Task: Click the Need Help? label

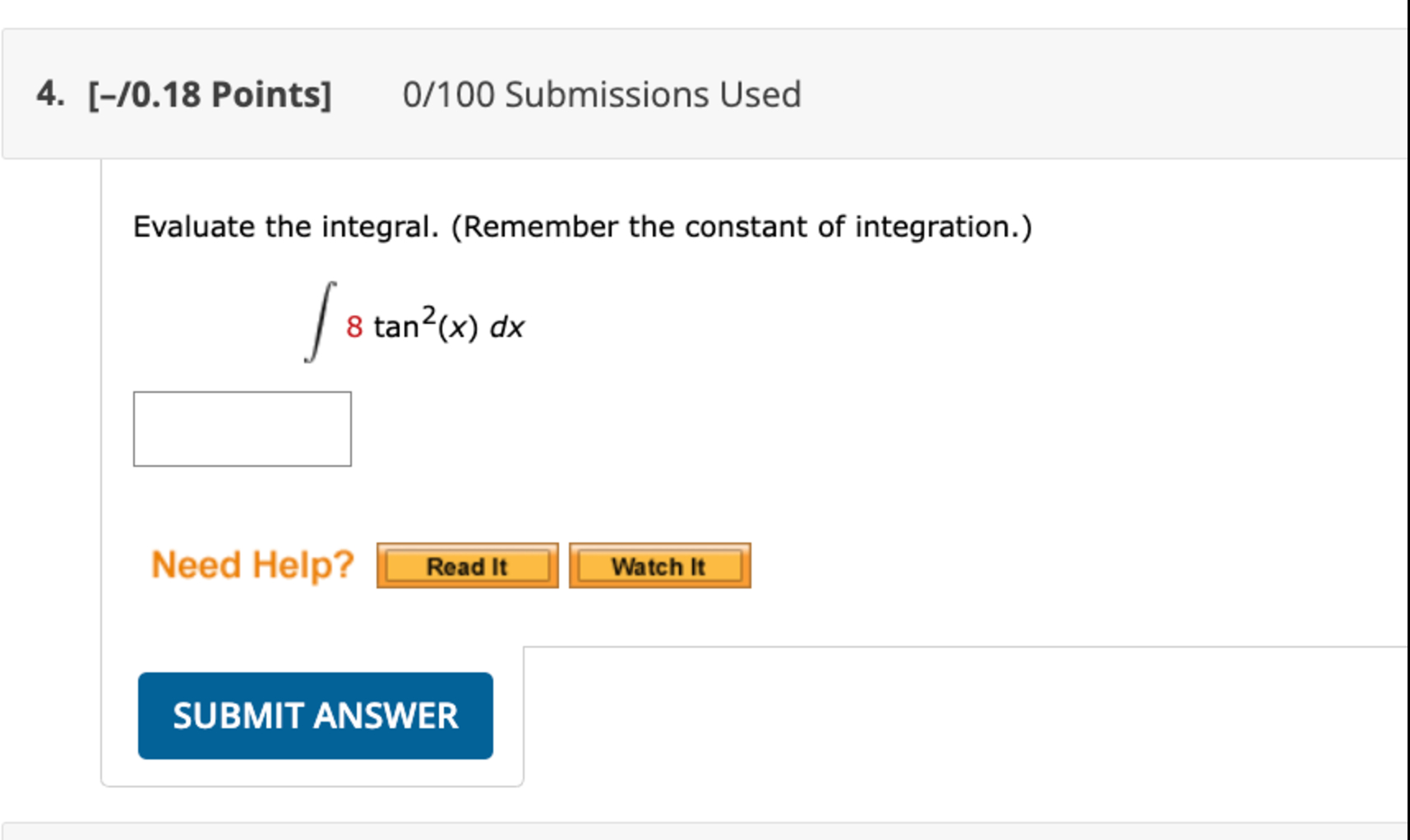Action: point(251,563)
